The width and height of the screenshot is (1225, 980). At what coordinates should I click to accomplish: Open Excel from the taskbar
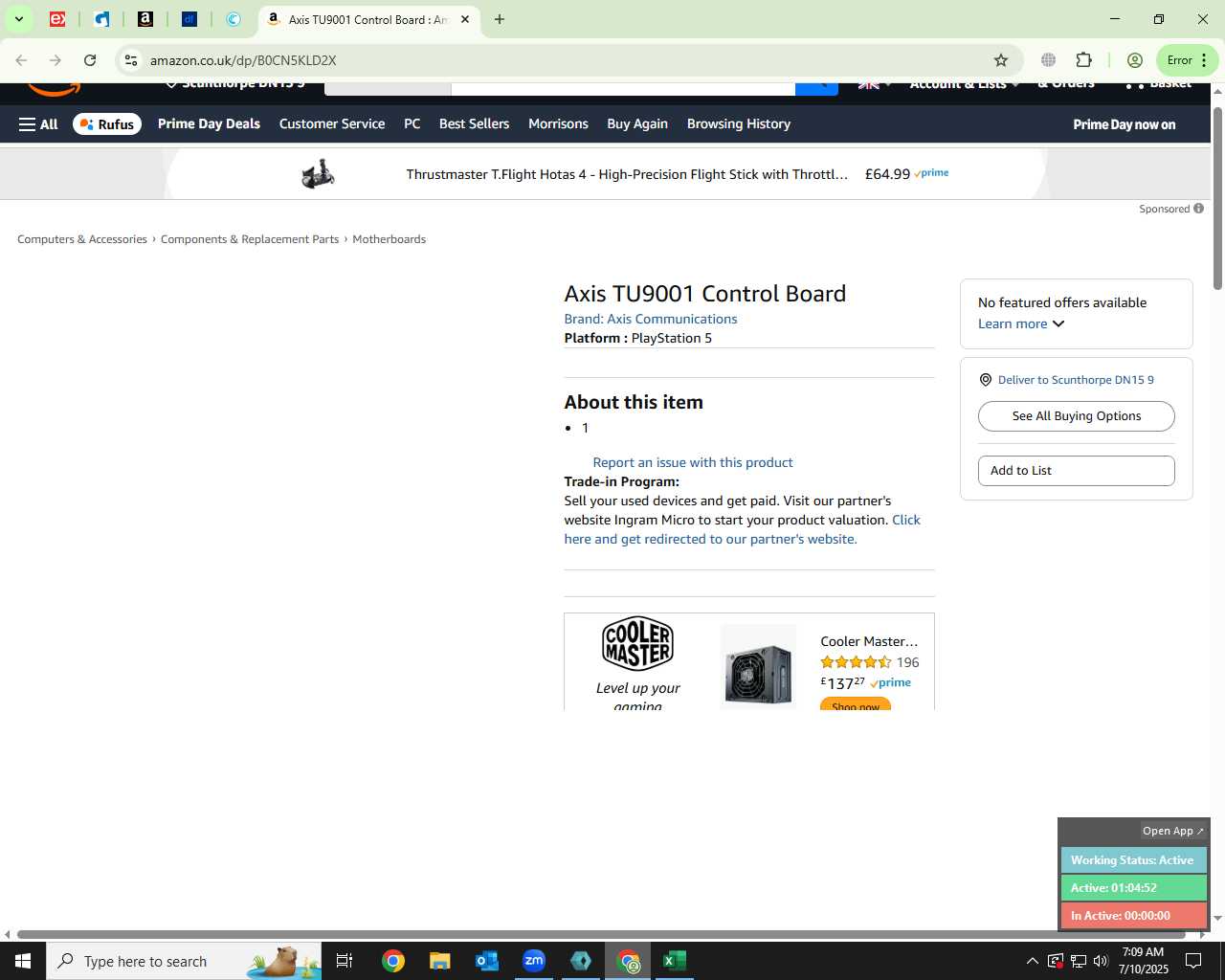tap(675, 961)
